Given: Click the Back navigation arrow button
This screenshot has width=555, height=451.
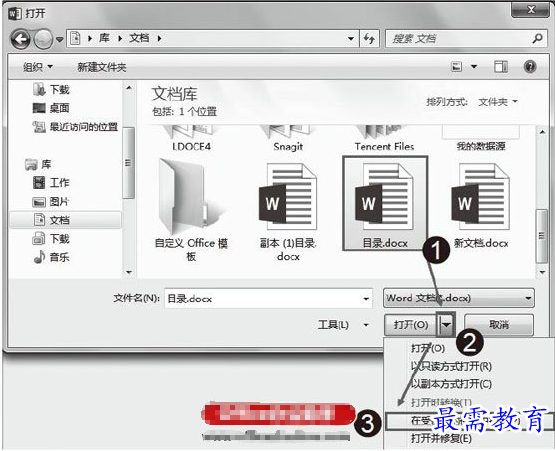Looking at the screenshot, I should point(21,39).
